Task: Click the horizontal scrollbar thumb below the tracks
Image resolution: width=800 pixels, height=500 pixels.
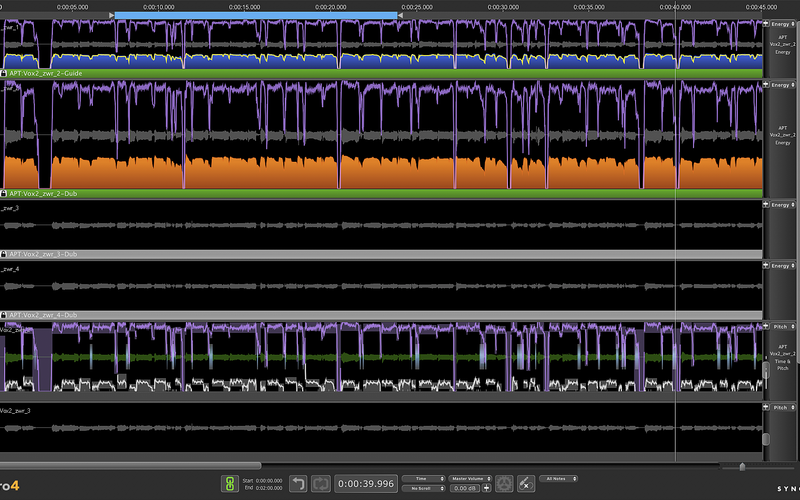Action: coord(131,465)
